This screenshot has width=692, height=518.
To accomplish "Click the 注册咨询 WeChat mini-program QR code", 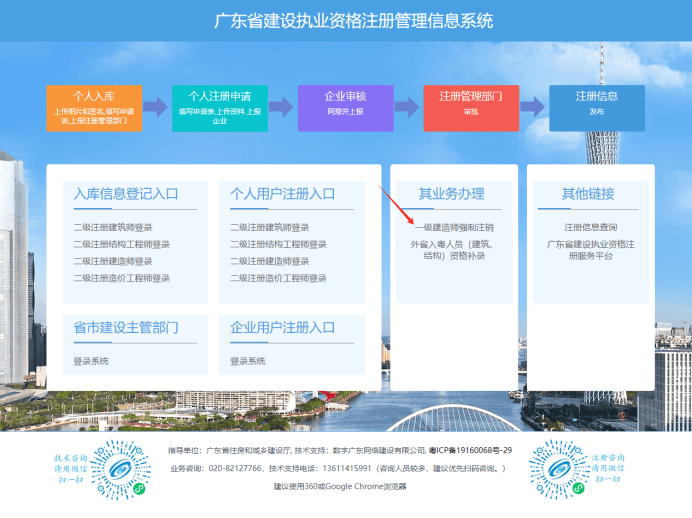I will pyautogui.click(x=558, y=470).
